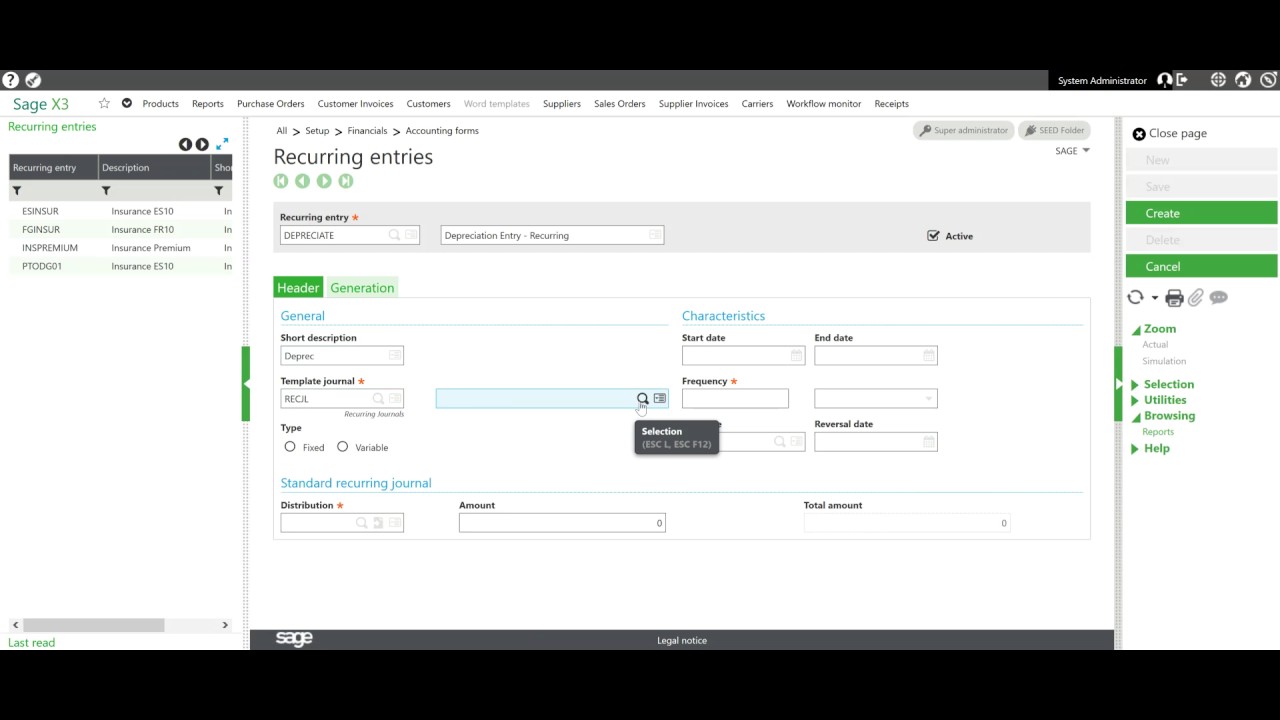This screenshot has width=1280, height=720.
Task: Select the INSPREMIUM row in list
Action: click(x=120, y=248)
